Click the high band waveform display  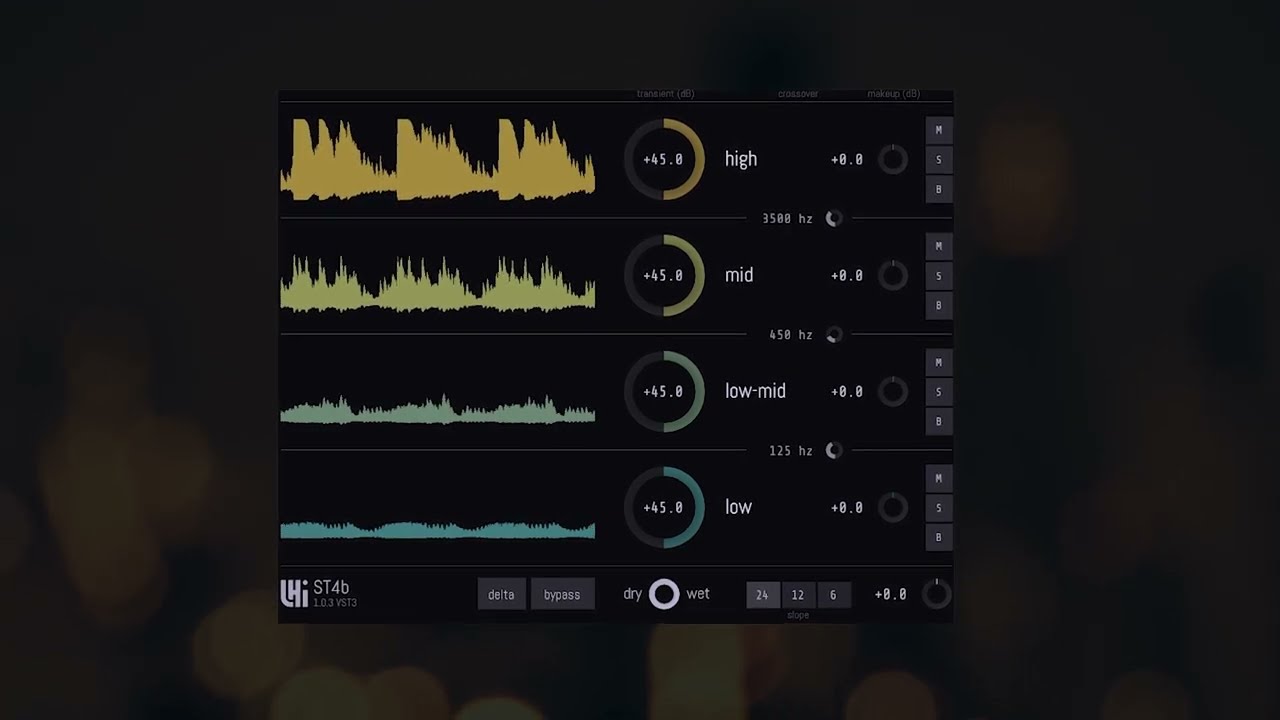pos(438,159)
